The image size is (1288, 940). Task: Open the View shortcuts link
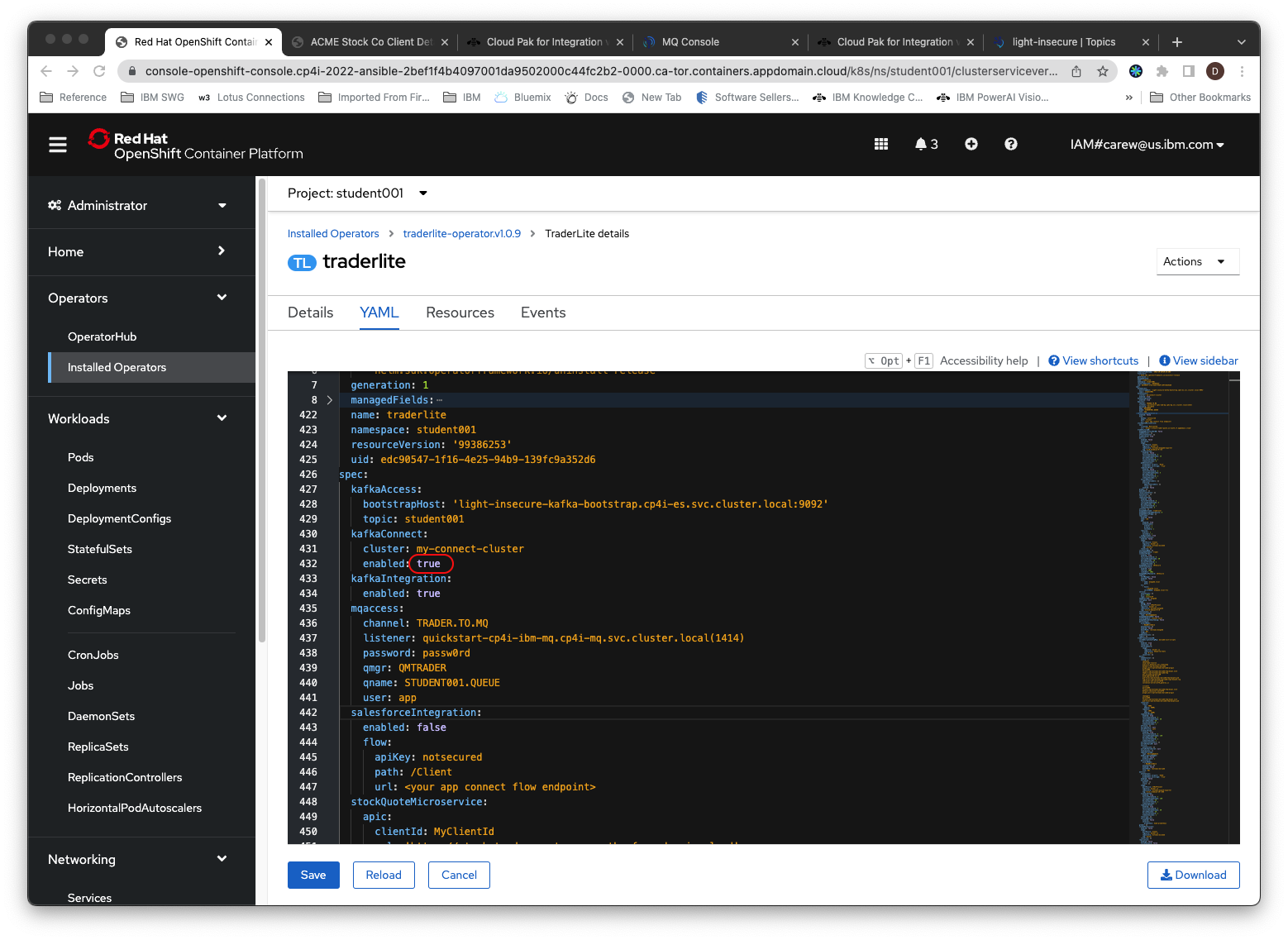tap(1094, 360)
